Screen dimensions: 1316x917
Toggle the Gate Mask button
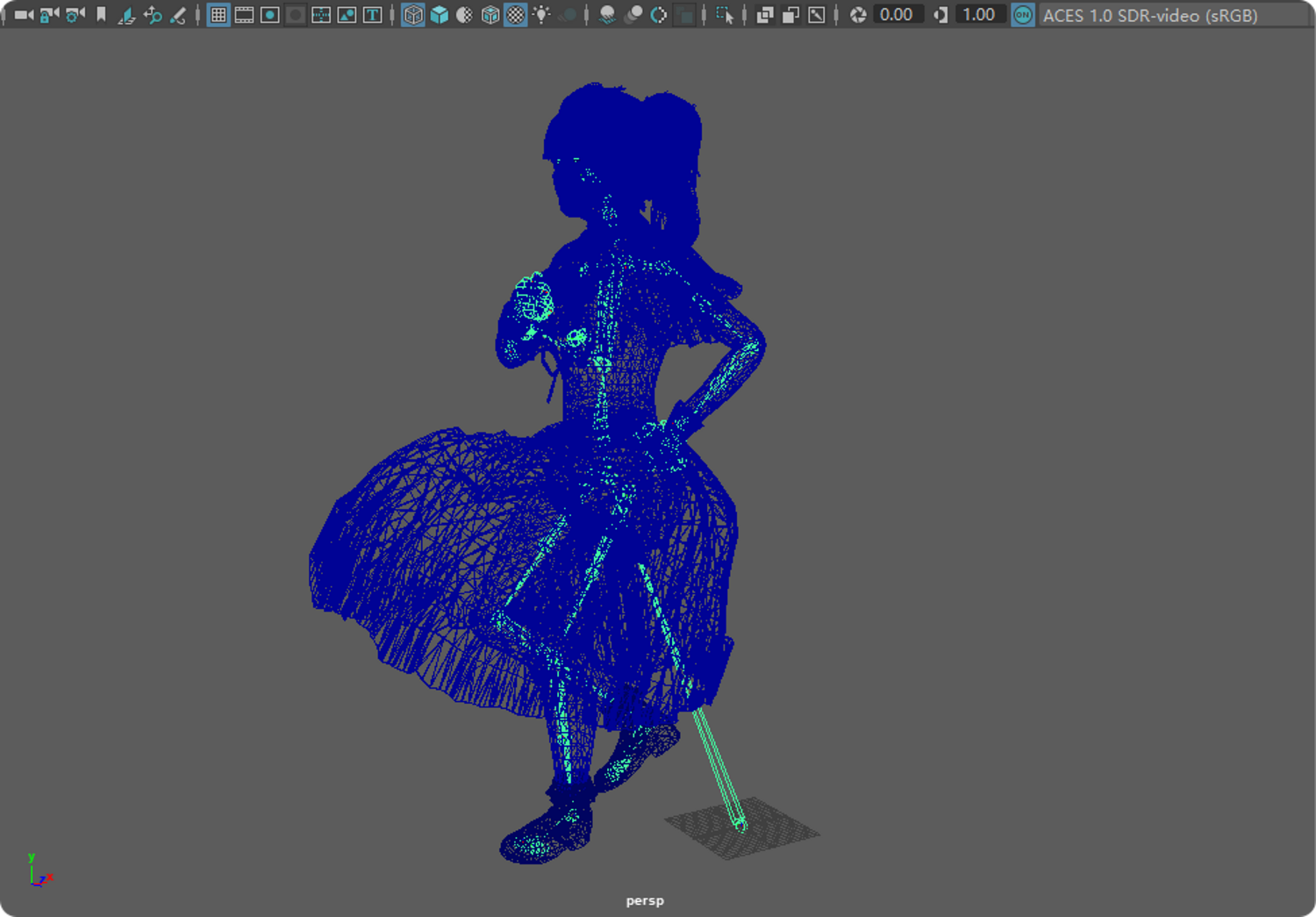point(296,15)
